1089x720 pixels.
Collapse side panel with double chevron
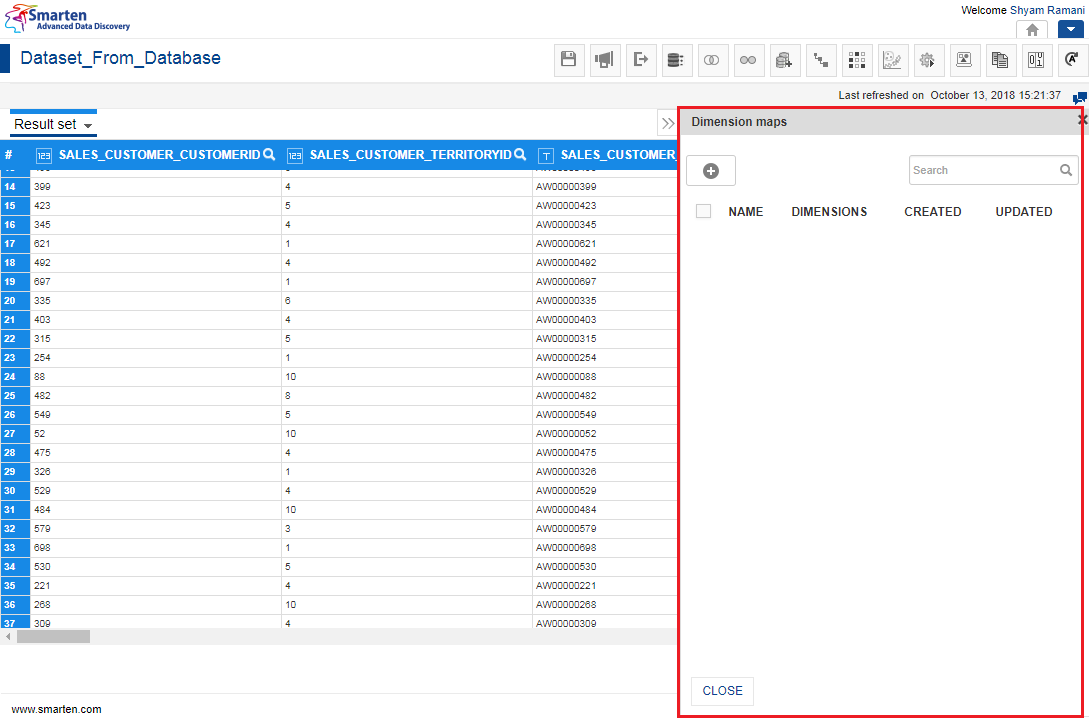pos(667,124)
